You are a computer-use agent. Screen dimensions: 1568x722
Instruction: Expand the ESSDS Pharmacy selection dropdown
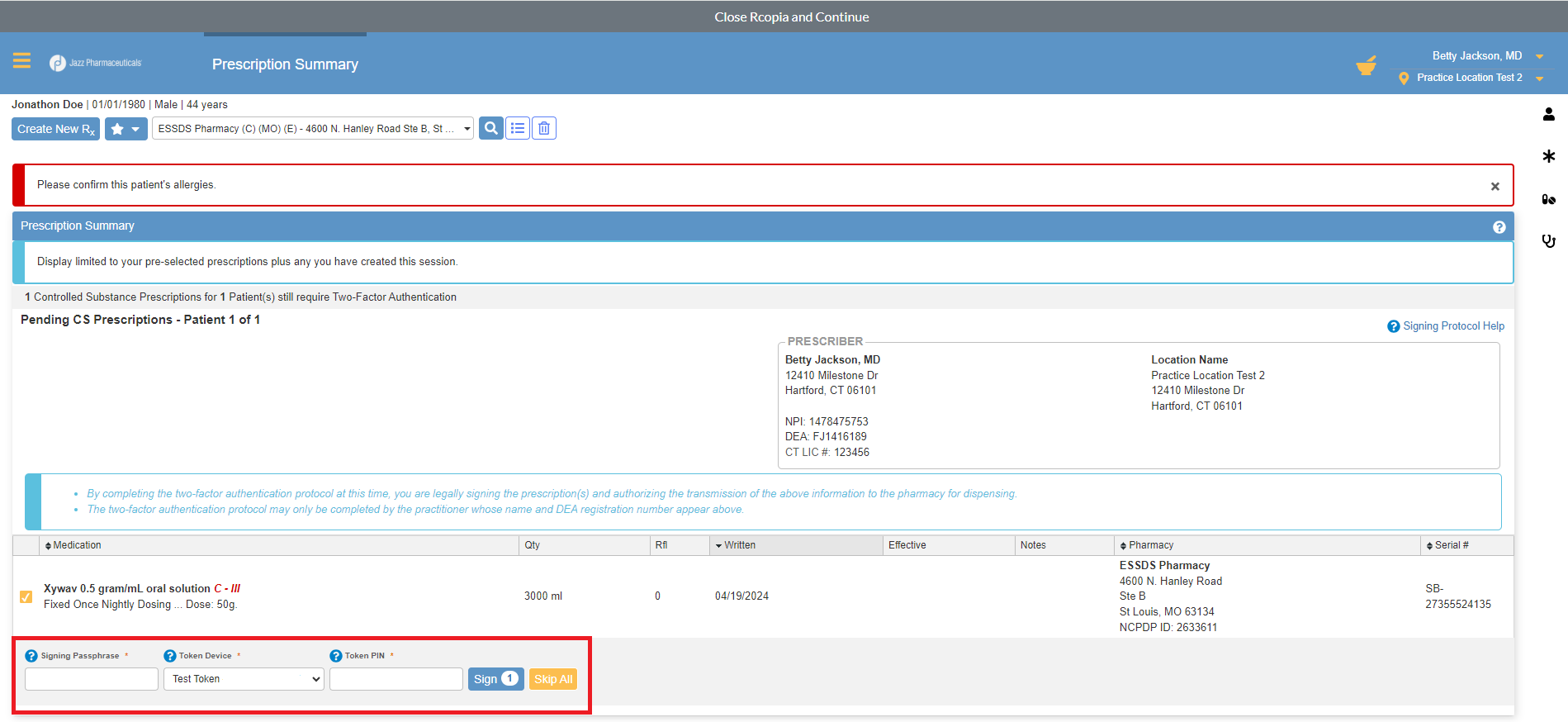point(313,129)
